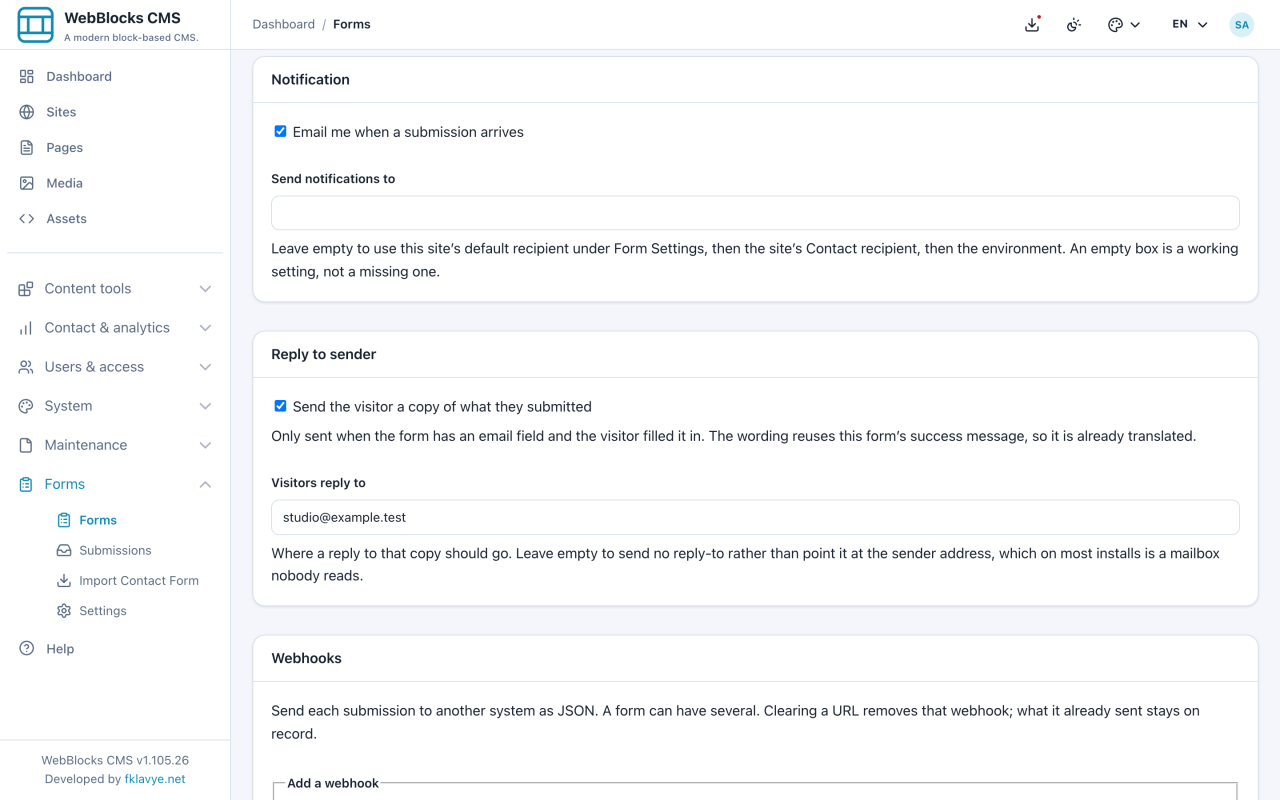Click the Import Contact Form download icon
The width and height of the screenshot is (1280, 800).
pyautogui.click(x=64, y=581)
